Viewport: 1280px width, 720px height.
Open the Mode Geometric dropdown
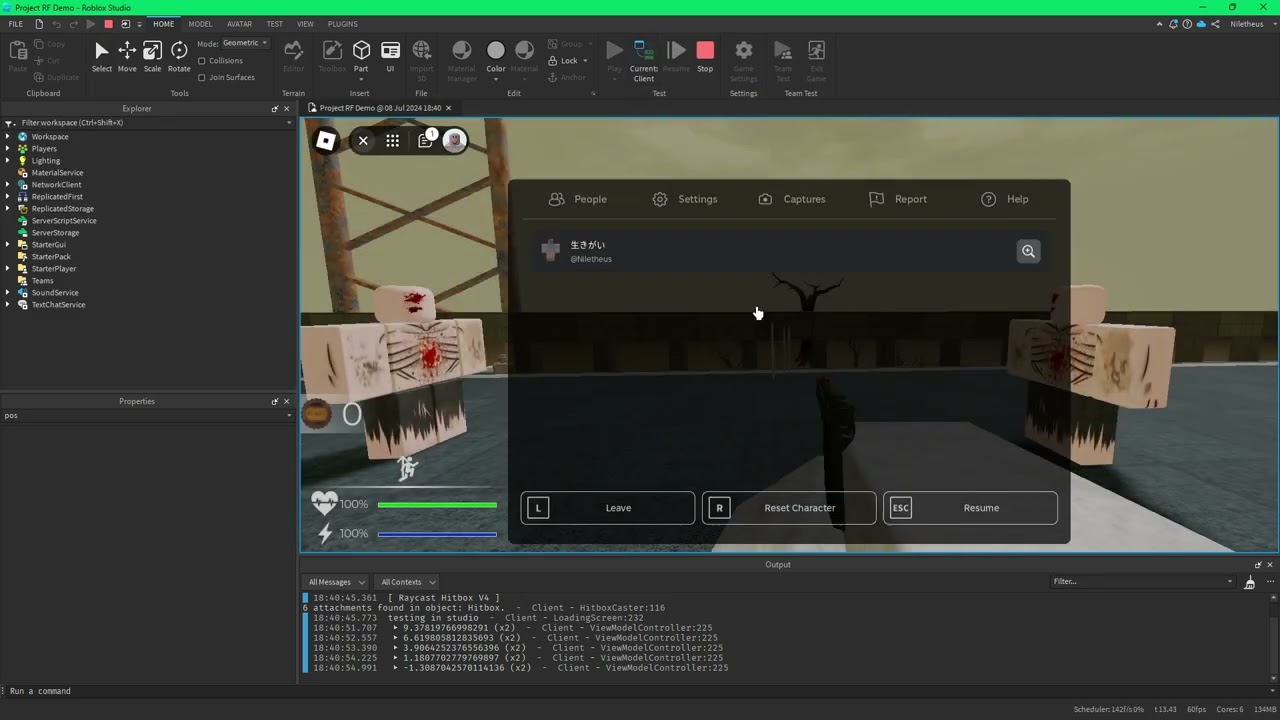tap(245, 43)
